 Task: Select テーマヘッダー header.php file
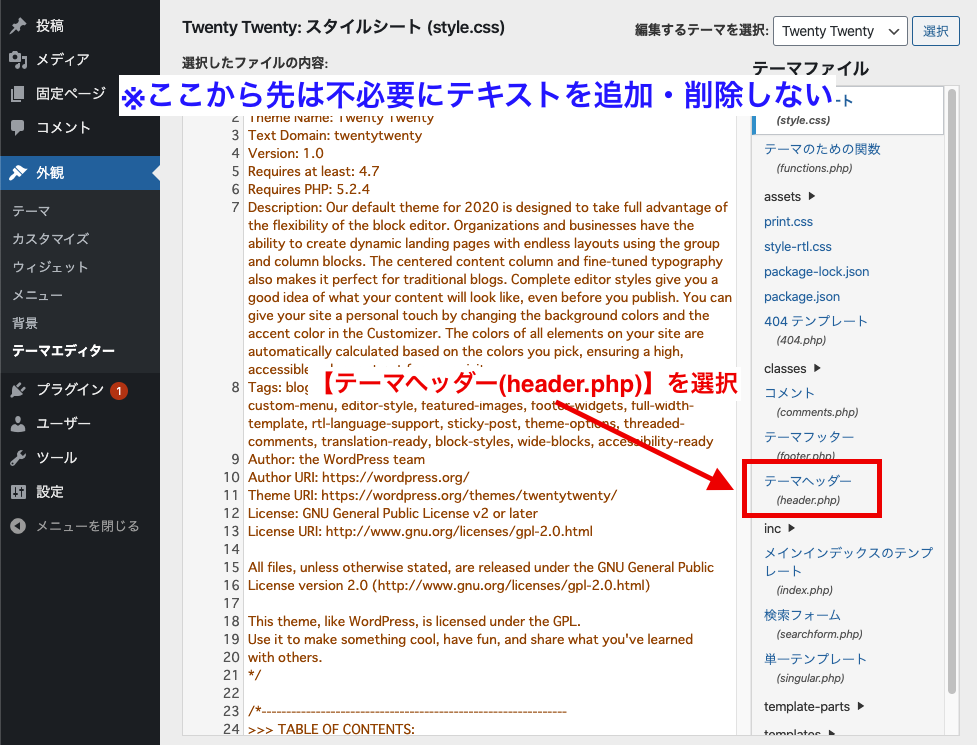tap(808, 490)
